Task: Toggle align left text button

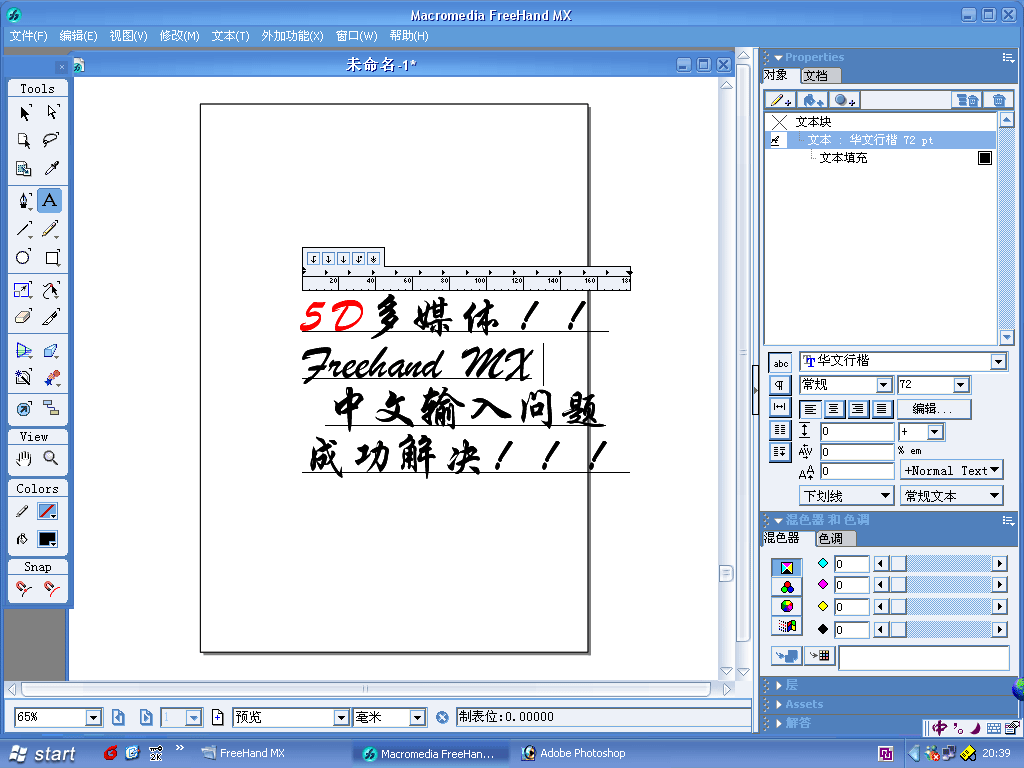Action: pos(810,409)
